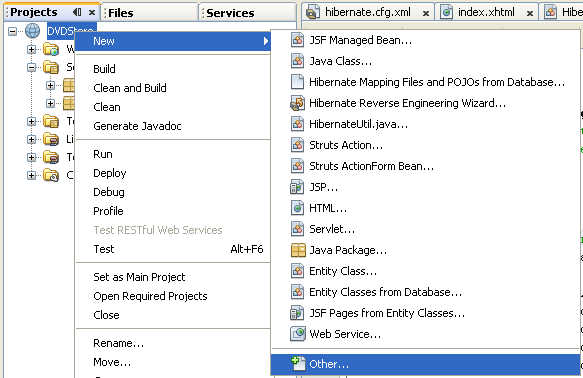The height and width of the screenshot is (378, 583).
Task: Click the Entity Classes from Database icon
Action: click(x=297, y=292)
